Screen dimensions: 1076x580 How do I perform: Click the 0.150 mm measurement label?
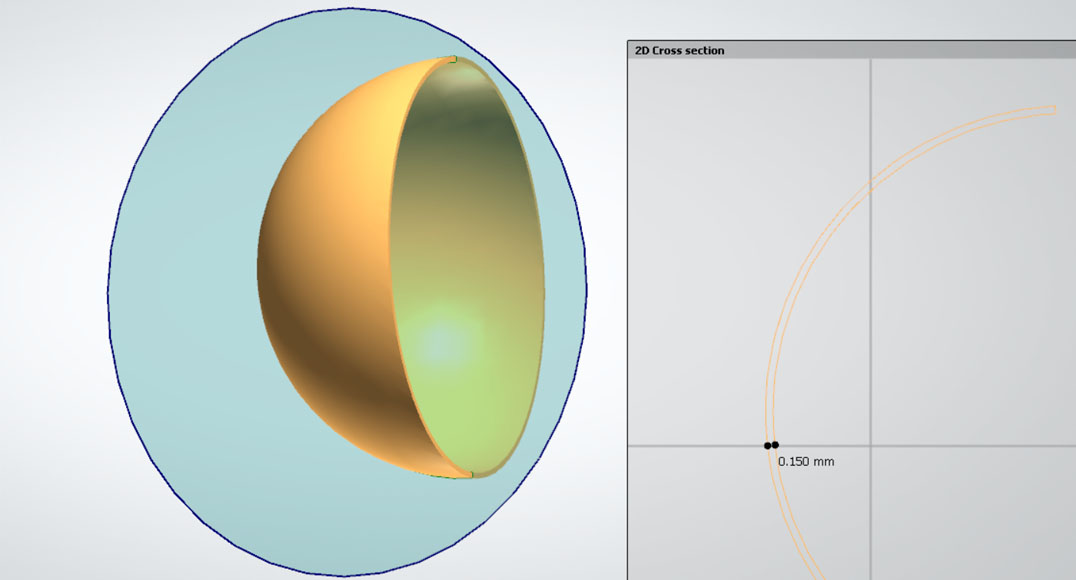click(806, 461)
